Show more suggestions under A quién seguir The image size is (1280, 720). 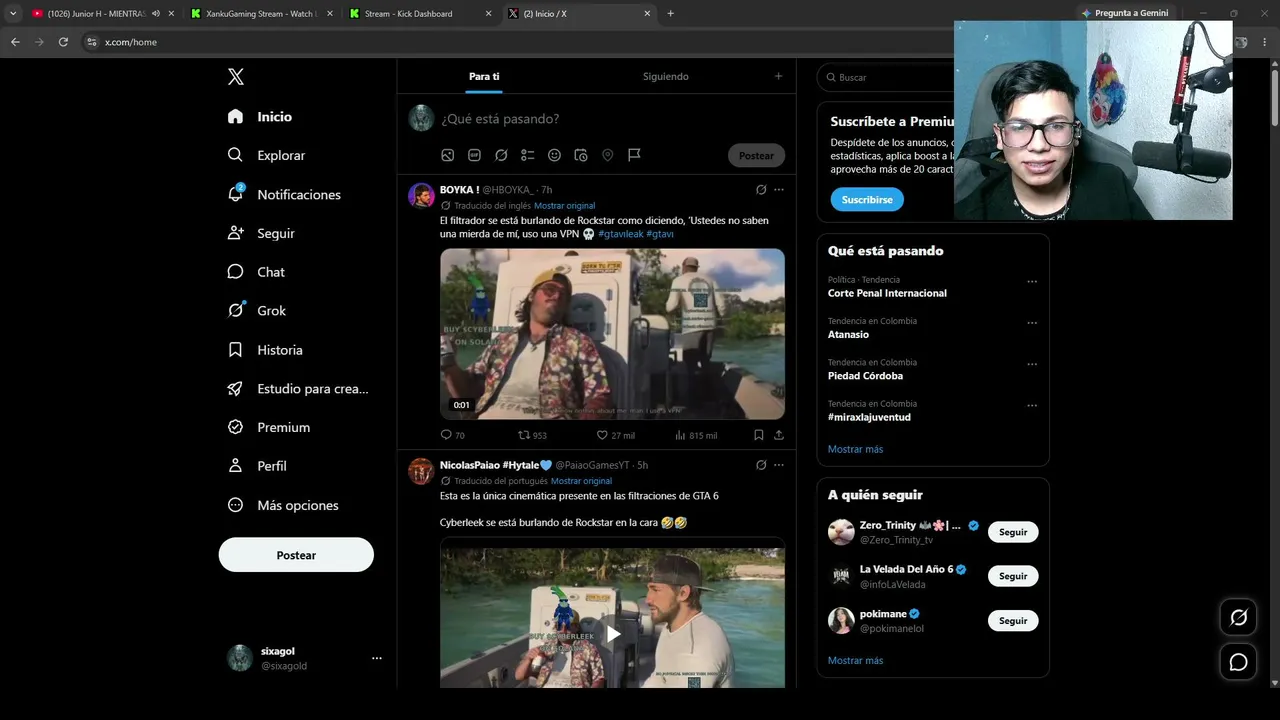click(855, 660)
